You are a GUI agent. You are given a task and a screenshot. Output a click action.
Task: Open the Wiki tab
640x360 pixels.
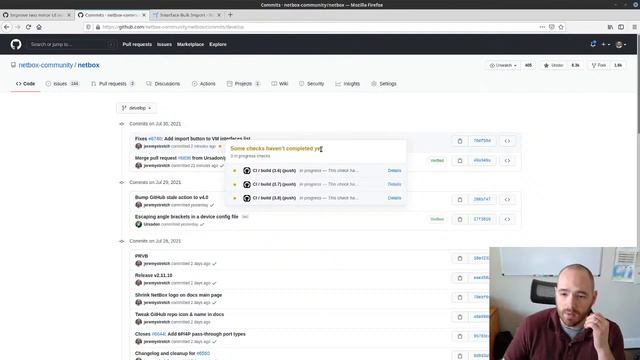pos(280,84)
